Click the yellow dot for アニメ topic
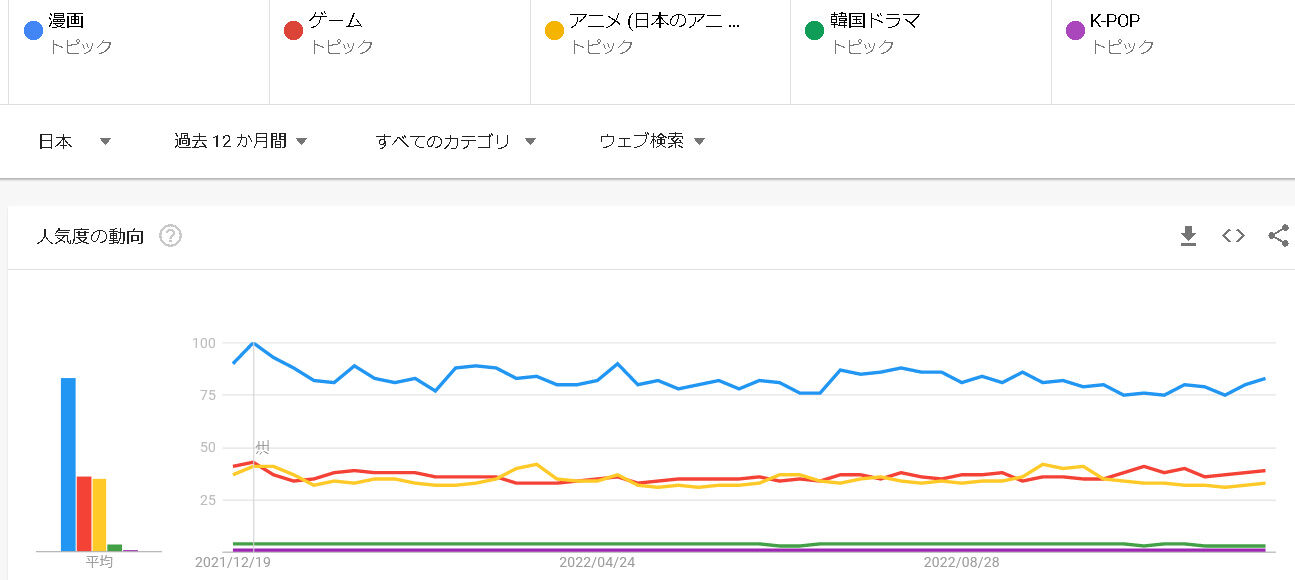The width and height of the screenshot is (1295, 580). click(x=553, y=30)
